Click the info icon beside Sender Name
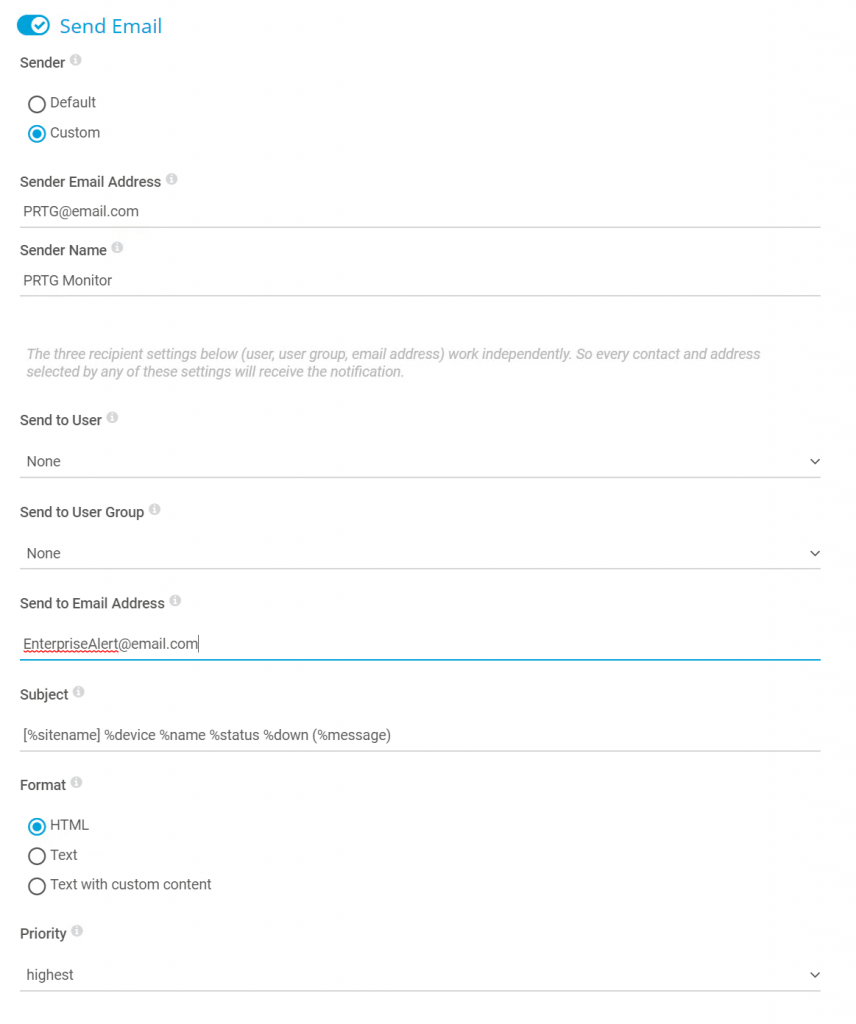Screen dimensions: 856x1024 coord(117,248)
